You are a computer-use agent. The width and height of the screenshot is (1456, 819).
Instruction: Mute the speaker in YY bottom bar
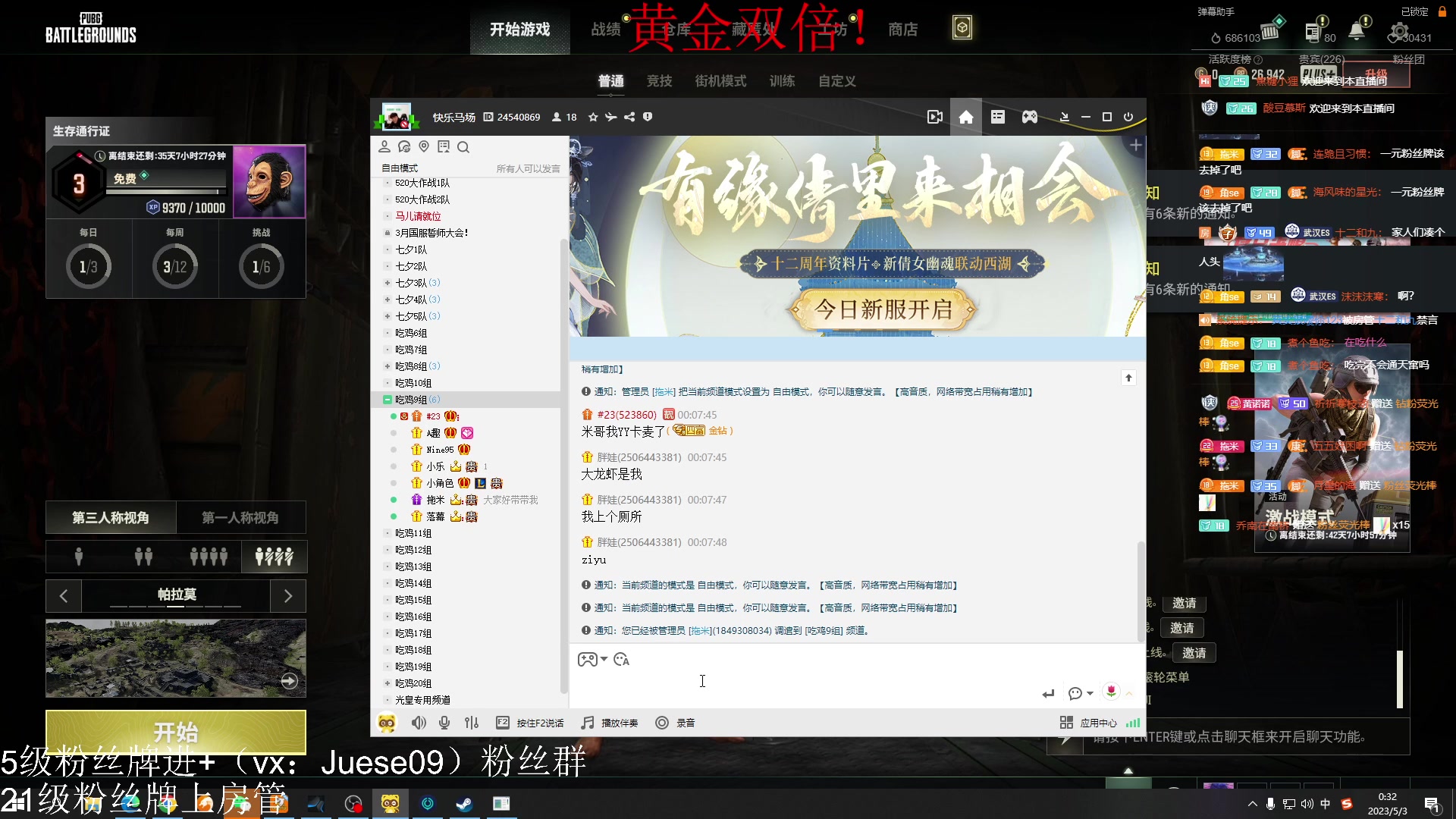point(419,723)
